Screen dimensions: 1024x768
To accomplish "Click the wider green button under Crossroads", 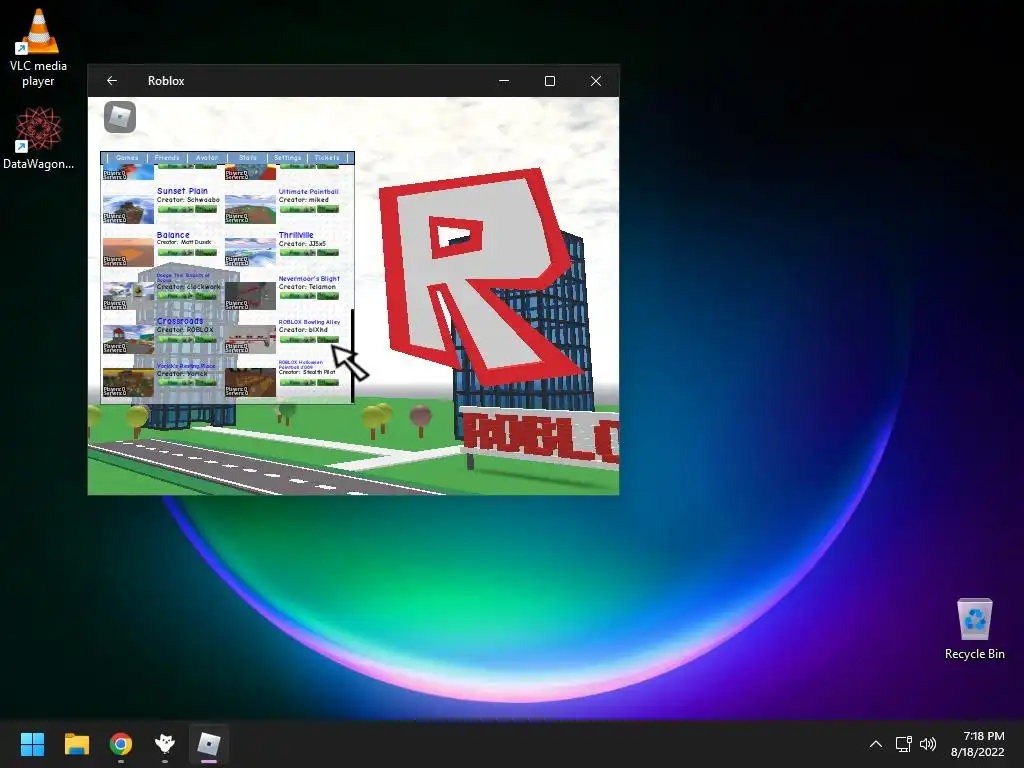I will pos(175,339).
